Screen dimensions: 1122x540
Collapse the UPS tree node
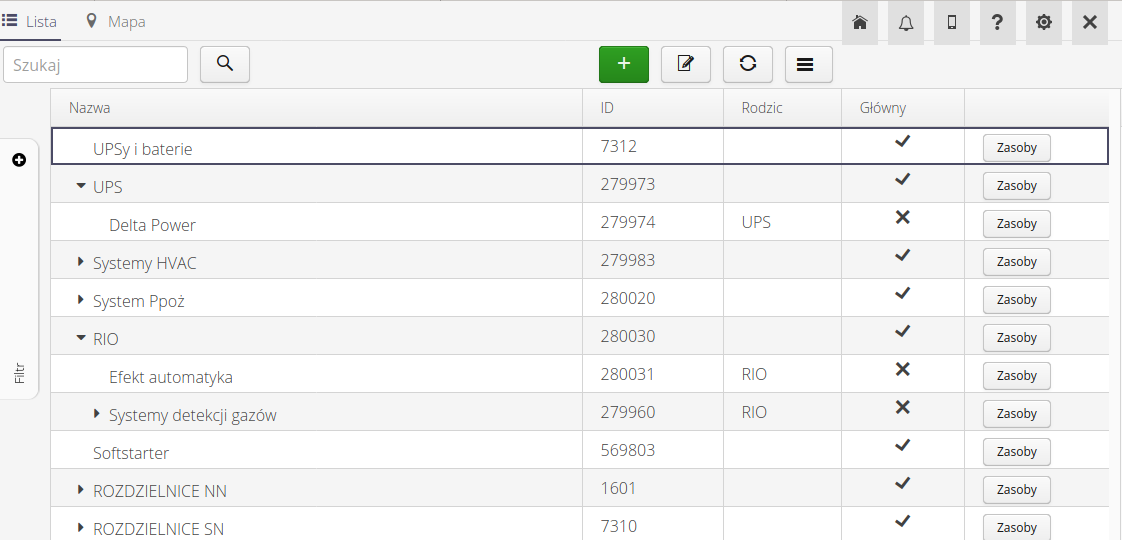[81, 186]
